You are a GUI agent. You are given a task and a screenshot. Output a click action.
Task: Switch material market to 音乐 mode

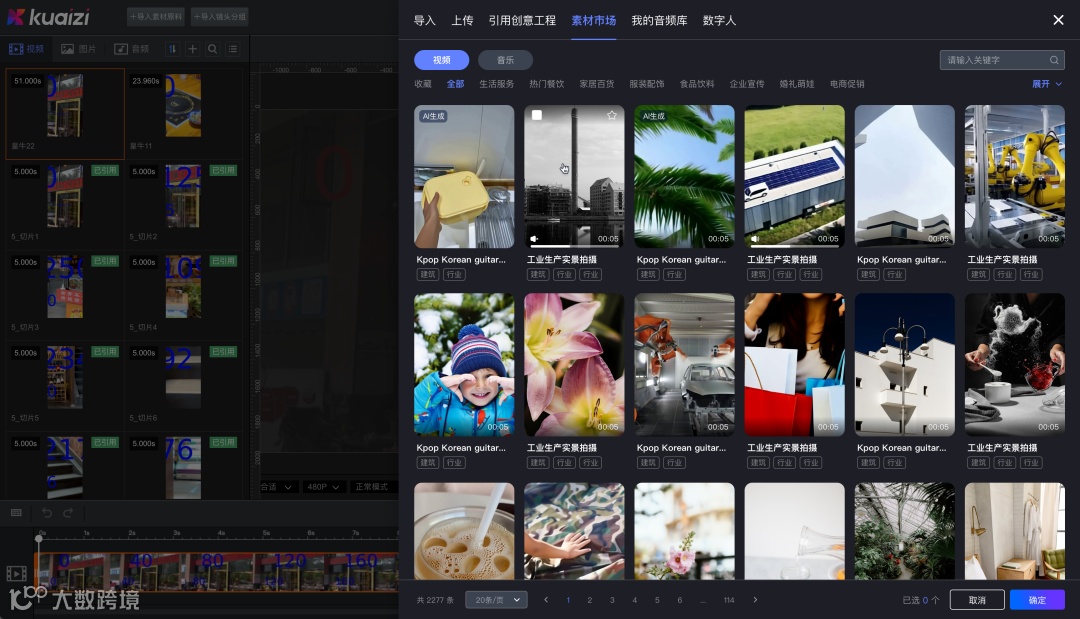[x=505, y=60]
